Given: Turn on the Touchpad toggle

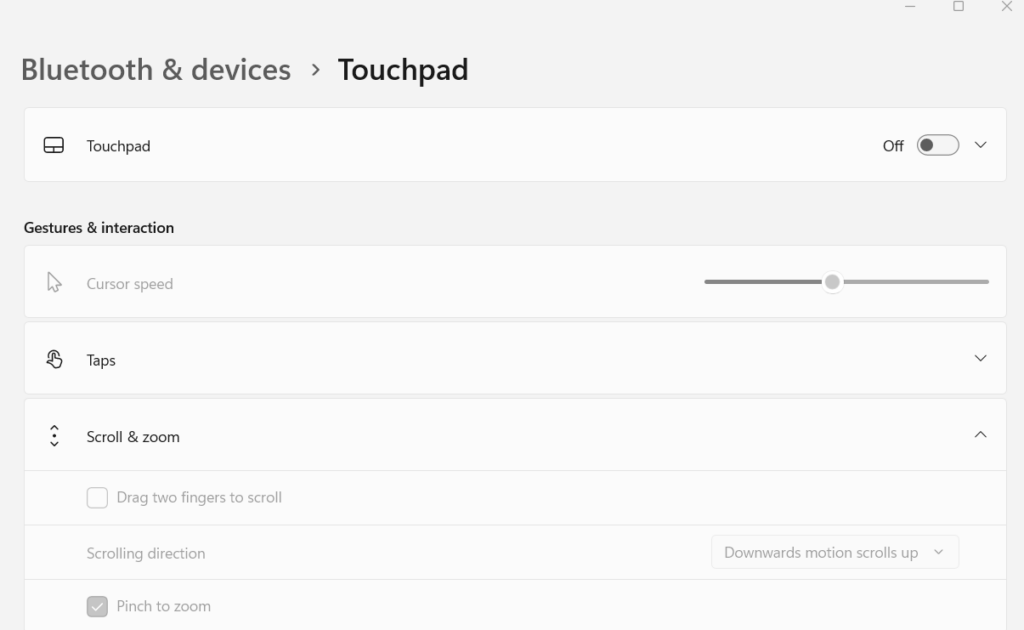Looking at the screenshot, I should (936, 145).
